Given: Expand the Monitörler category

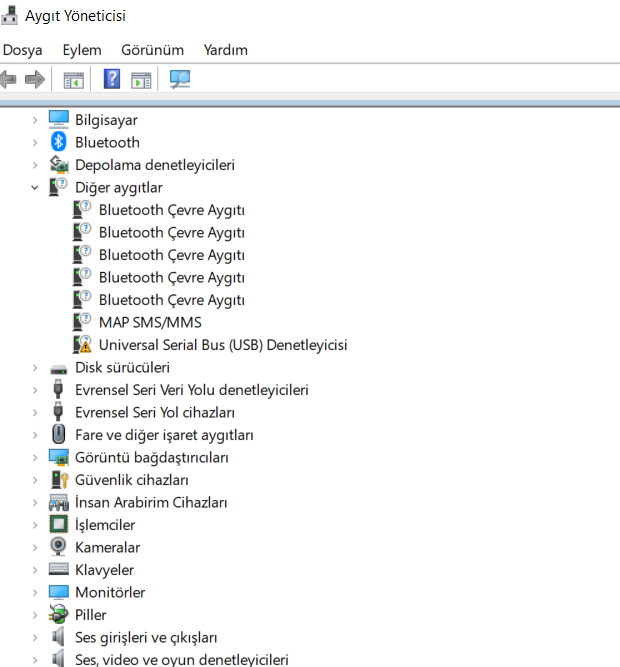Looking at the screenshot, I should pos(35,593).
